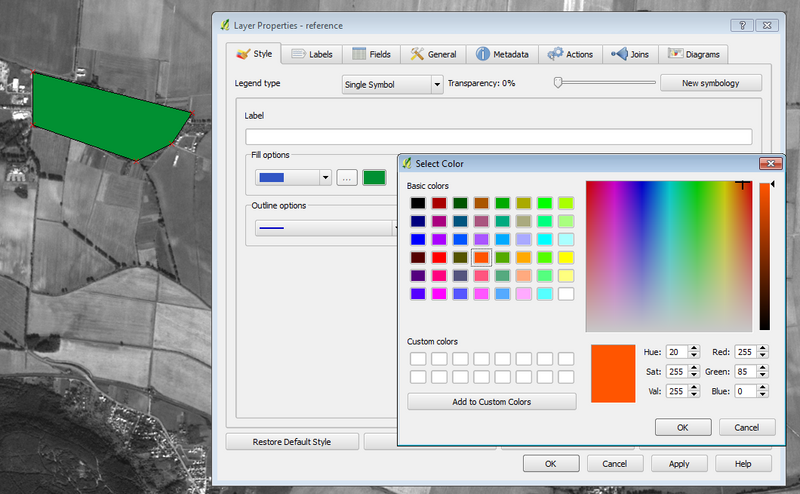Click the Layer Properties help question-mark icon
The width and height of the screenshot is (800, 494).
pyautogui.click(x=742, y=25)
